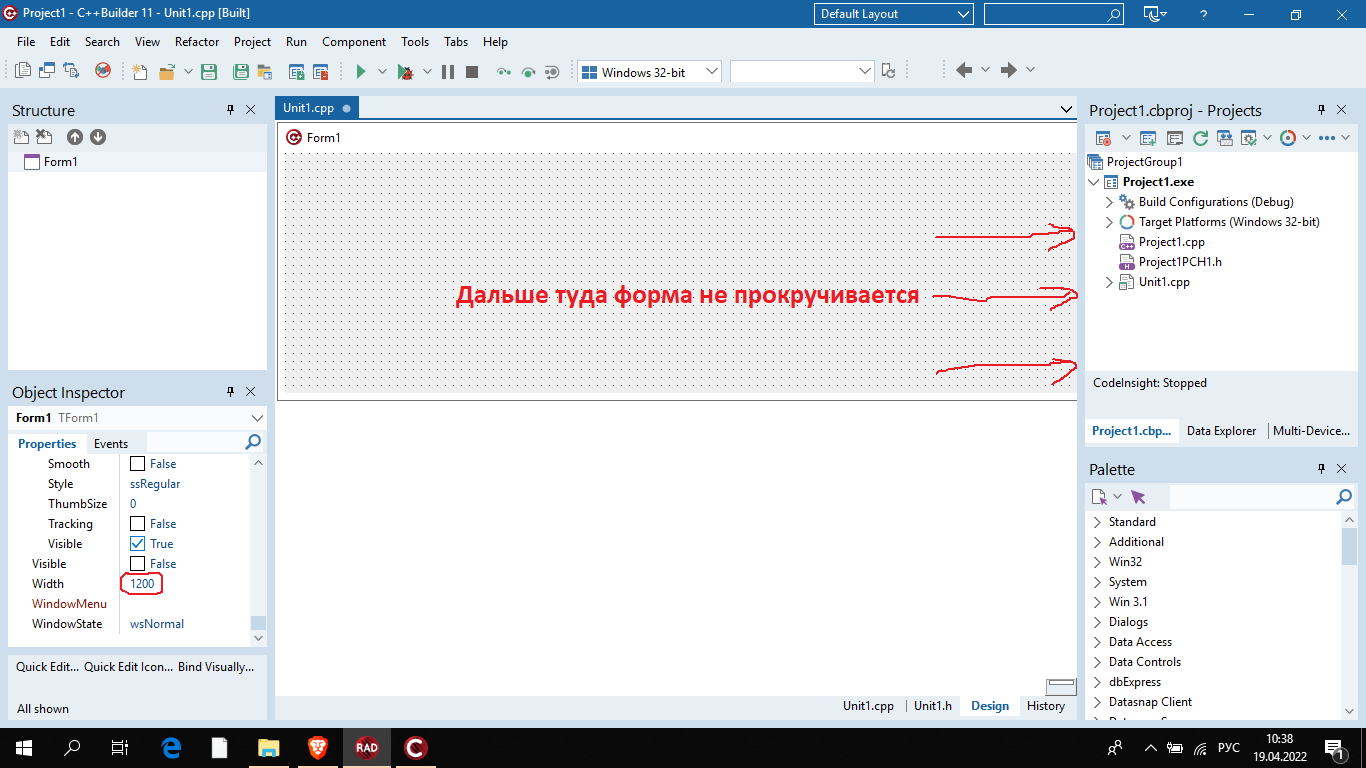Expand Build Configurations (Debug) node
Image resolution: width=1366 pixels, height=768 pixels.
point(1109,202)
